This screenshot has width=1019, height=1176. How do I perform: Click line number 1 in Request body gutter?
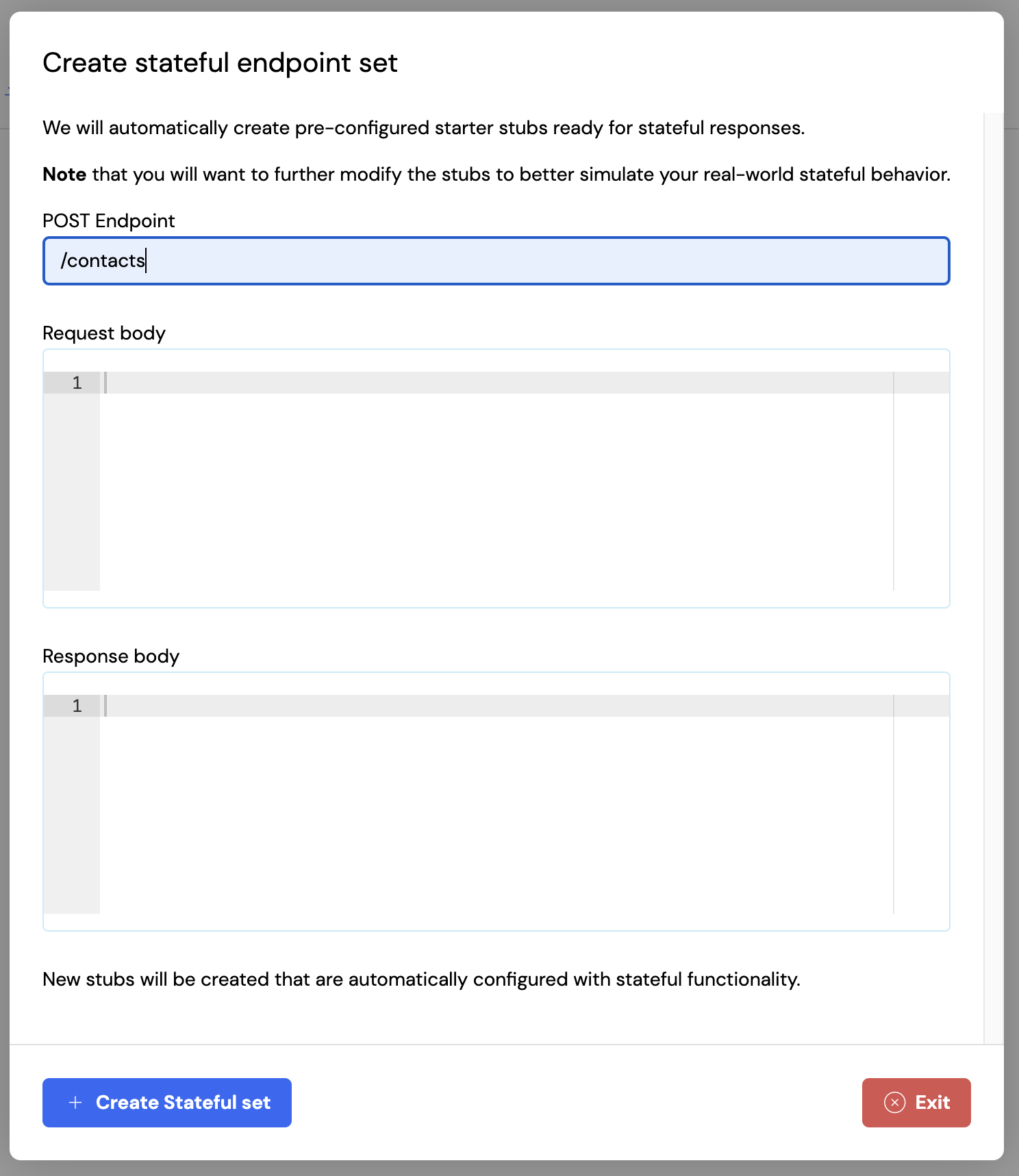77,383
